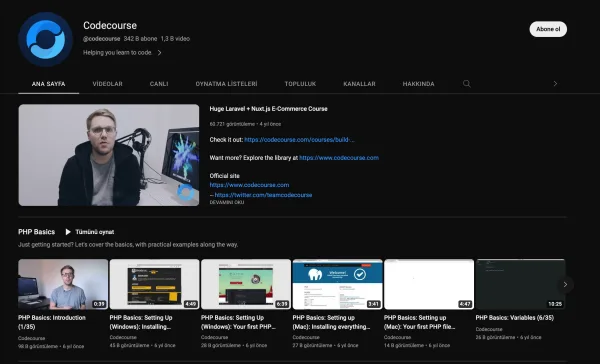Screen dimensions: 600x364
Task: Go to the OYNATMA LİSTELERİ tab
Action: tap(227, 84)
